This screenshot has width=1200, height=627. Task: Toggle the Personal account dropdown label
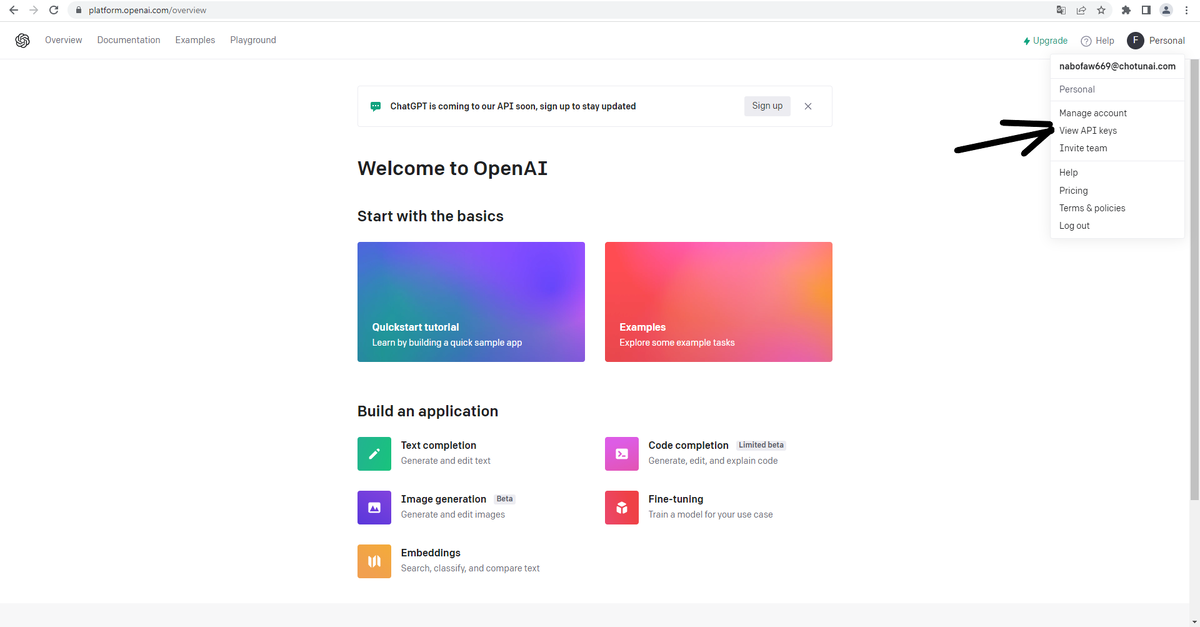1167,41
